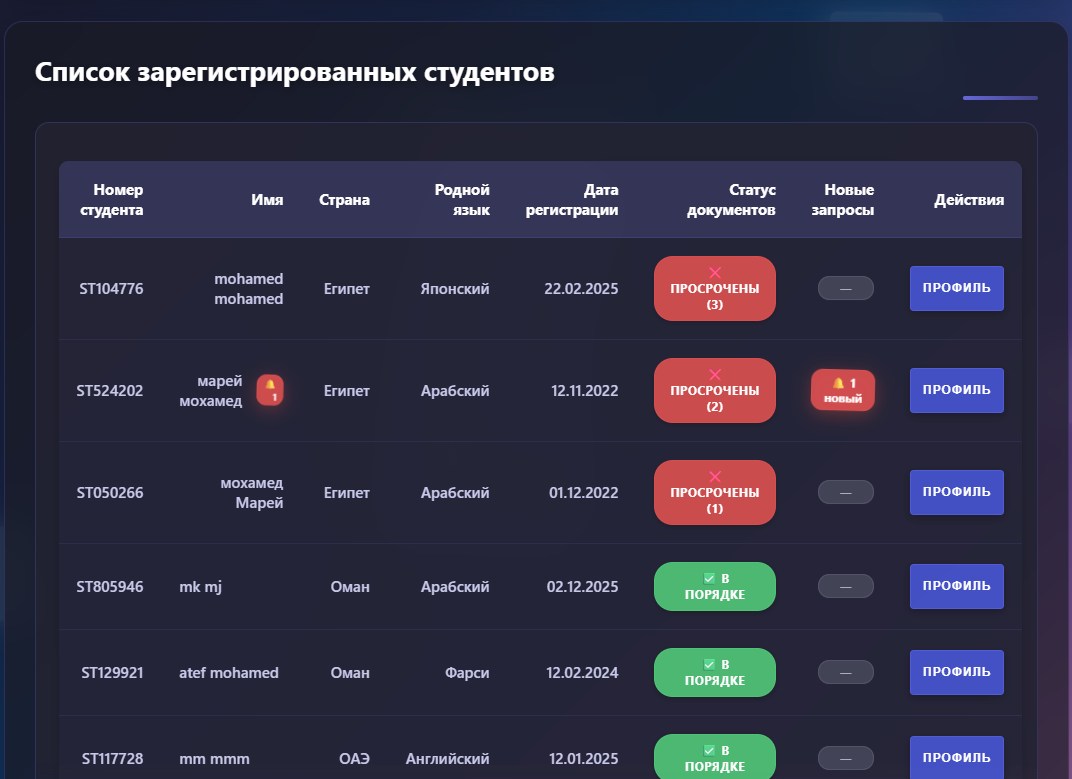Toggle the dash pill in ST050266's requests column

click(x=845, y=491)
